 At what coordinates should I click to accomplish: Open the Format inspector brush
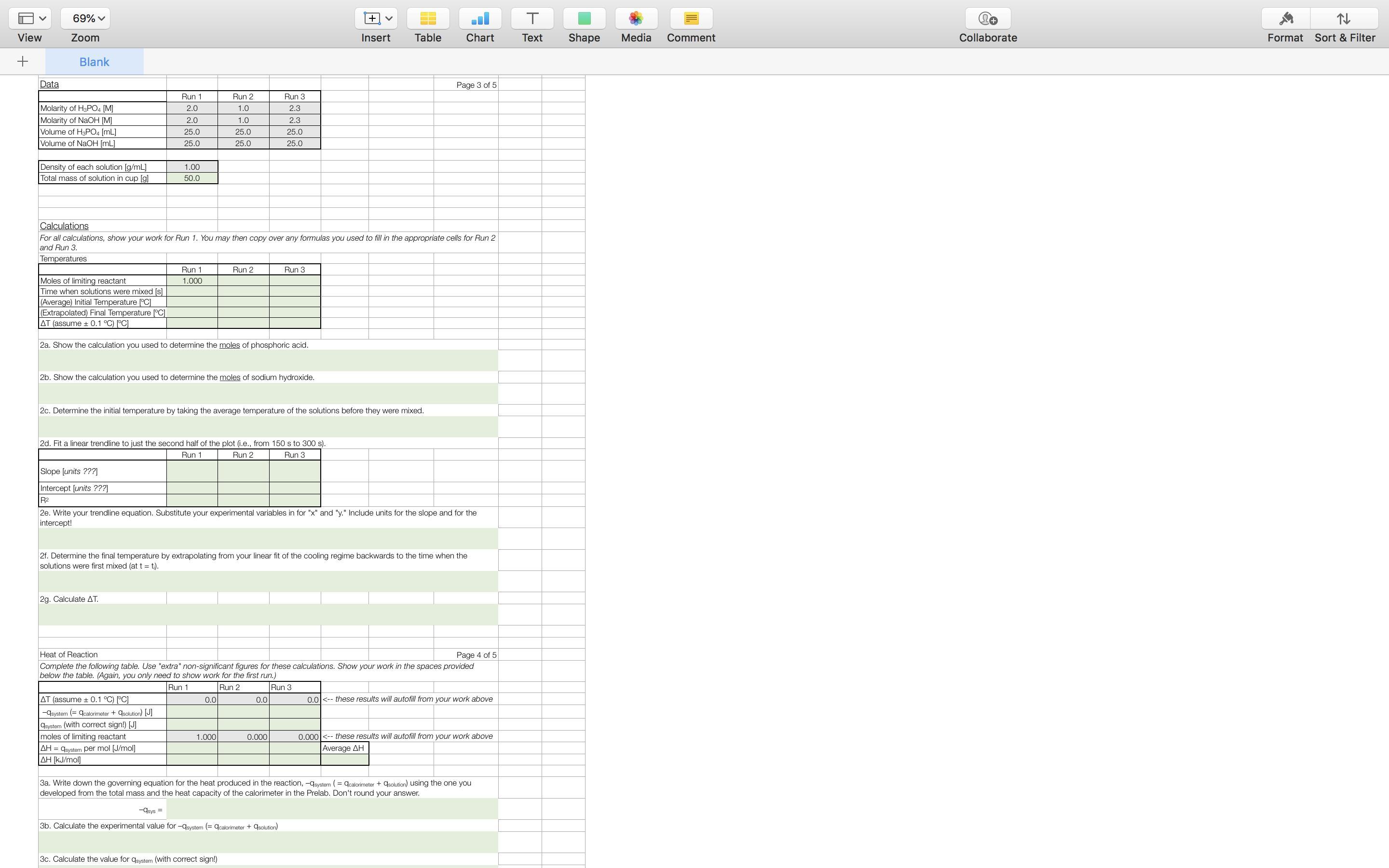click(x=1285, y=19)
